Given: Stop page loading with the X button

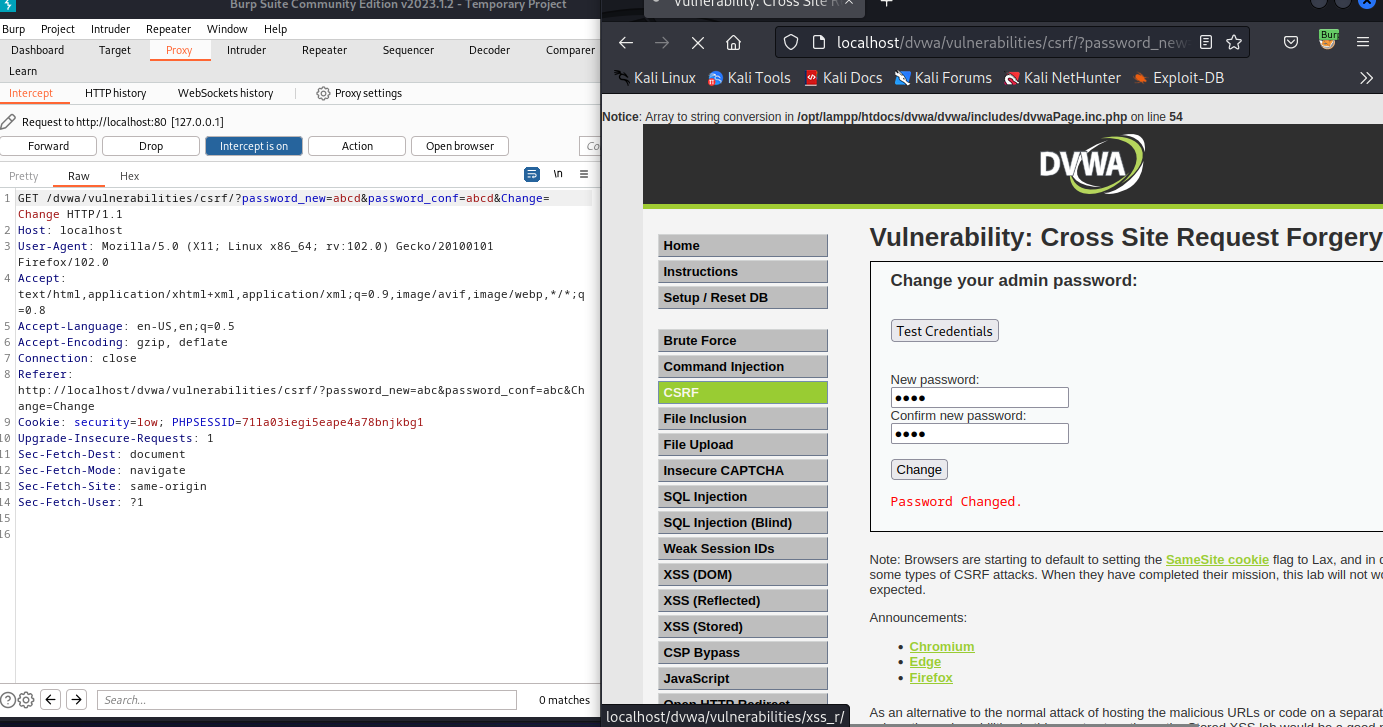Looking at the screenshot, I should coord(698,42).
